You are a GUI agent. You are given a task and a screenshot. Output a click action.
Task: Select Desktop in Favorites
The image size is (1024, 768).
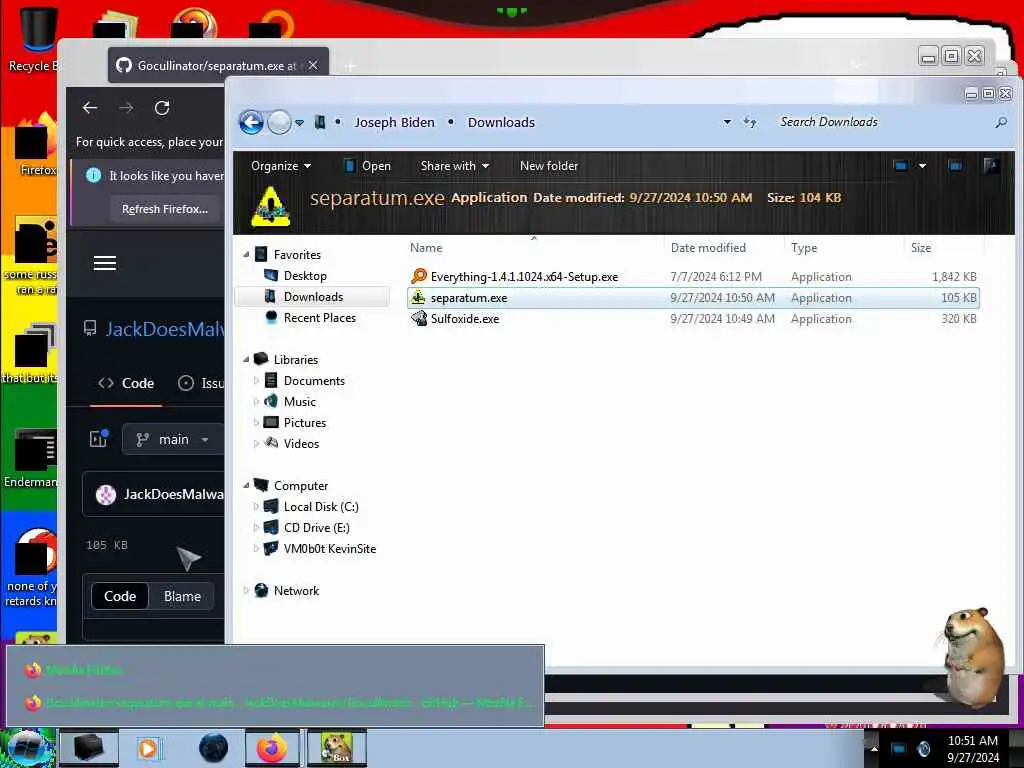coord(304,276)
